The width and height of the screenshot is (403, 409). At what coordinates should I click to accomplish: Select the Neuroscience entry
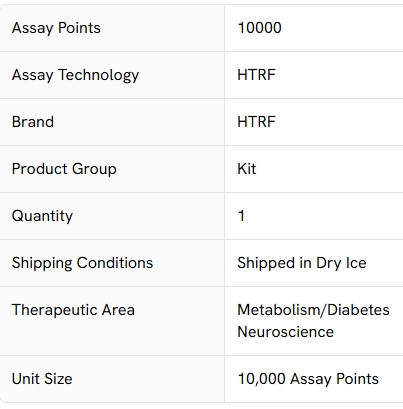(285, 332)
